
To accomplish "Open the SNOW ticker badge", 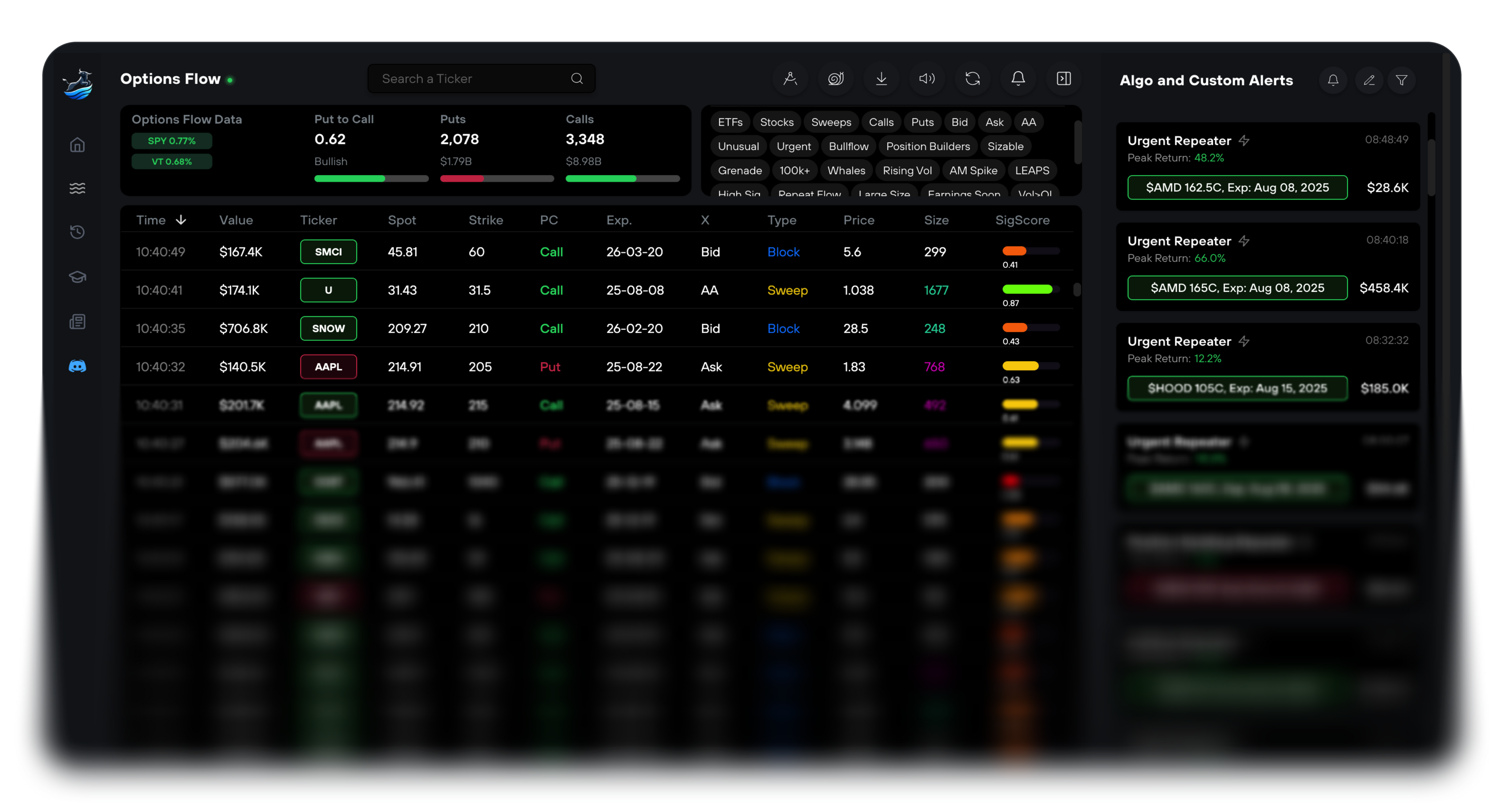I will coord(328,328).
